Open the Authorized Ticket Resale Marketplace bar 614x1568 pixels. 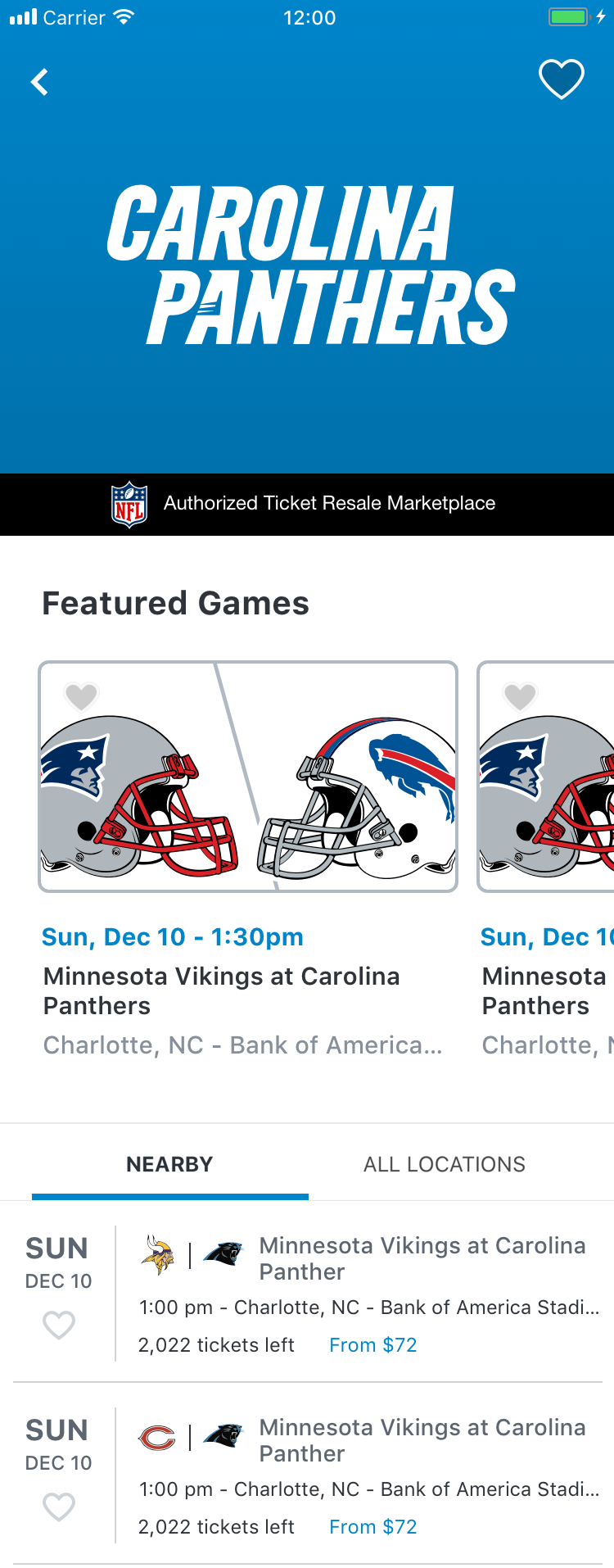tap(307, 505)
